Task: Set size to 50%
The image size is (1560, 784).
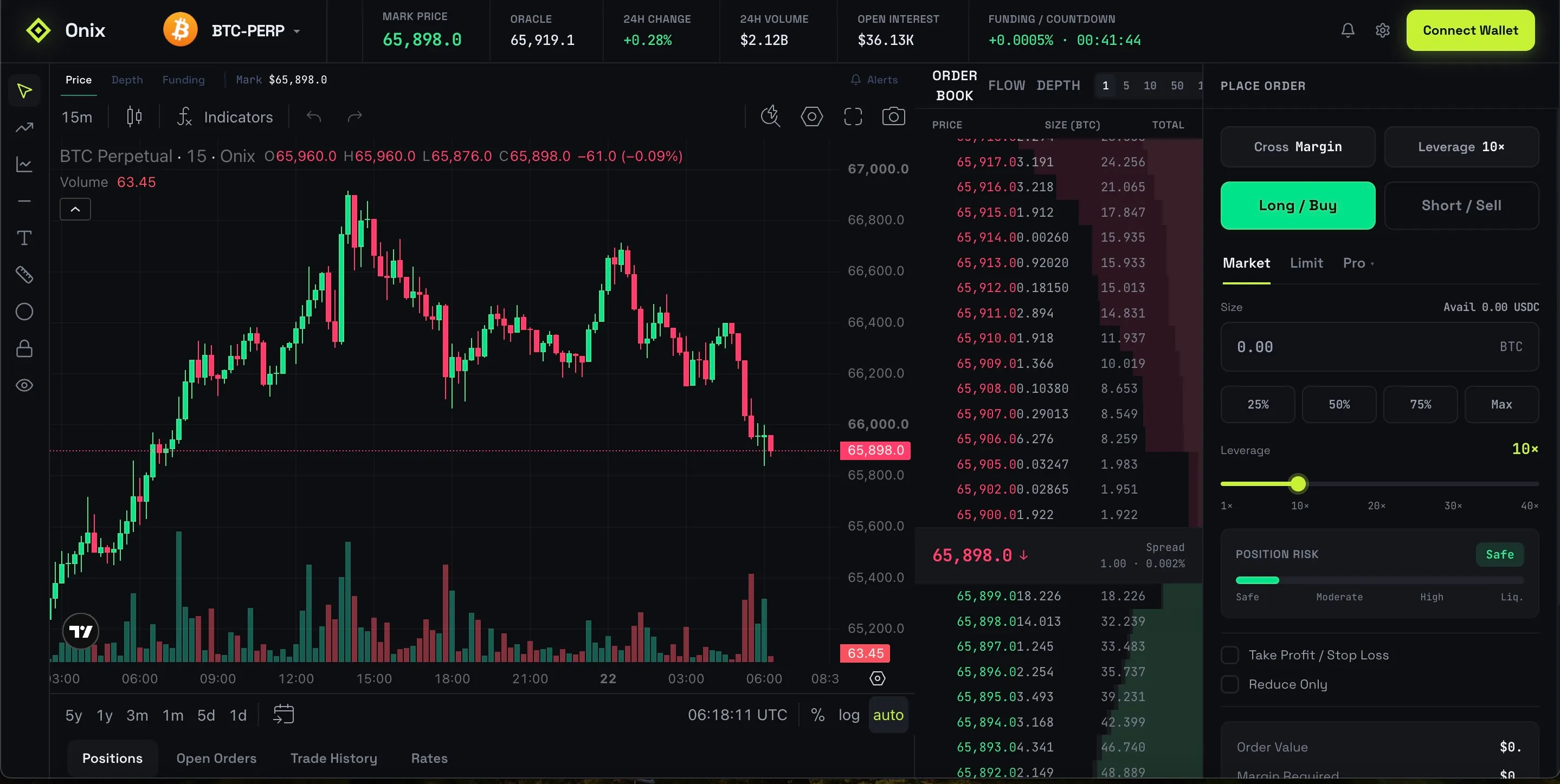Action: coord(1339,404)
